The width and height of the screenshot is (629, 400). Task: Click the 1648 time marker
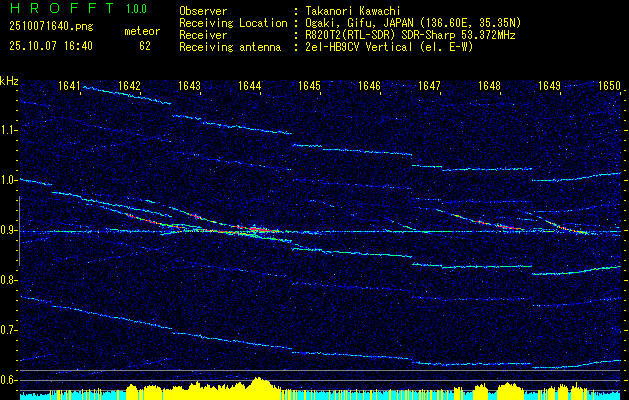click(489, 86)
